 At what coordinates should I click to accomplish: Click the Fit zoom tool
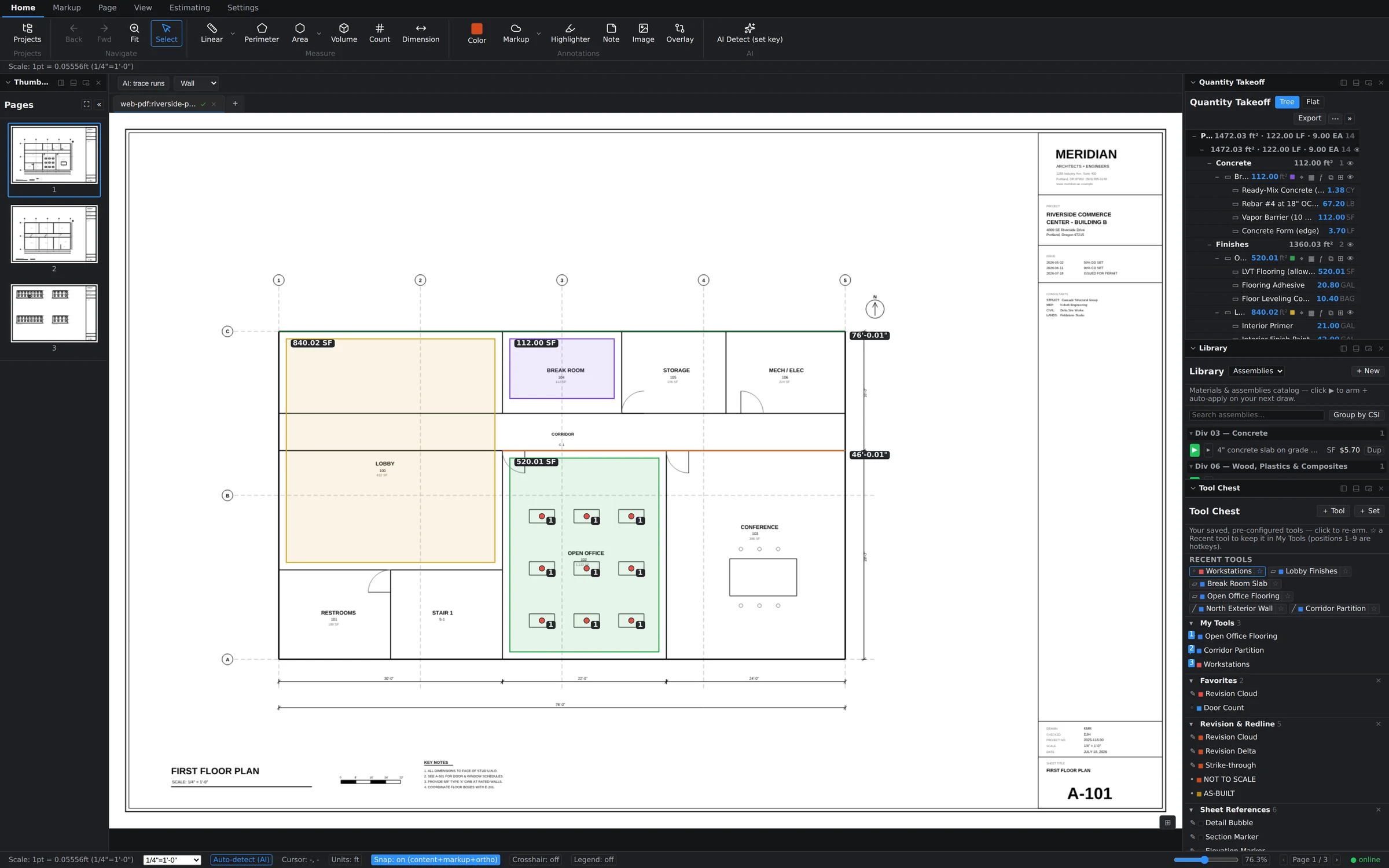click(134, 33)
